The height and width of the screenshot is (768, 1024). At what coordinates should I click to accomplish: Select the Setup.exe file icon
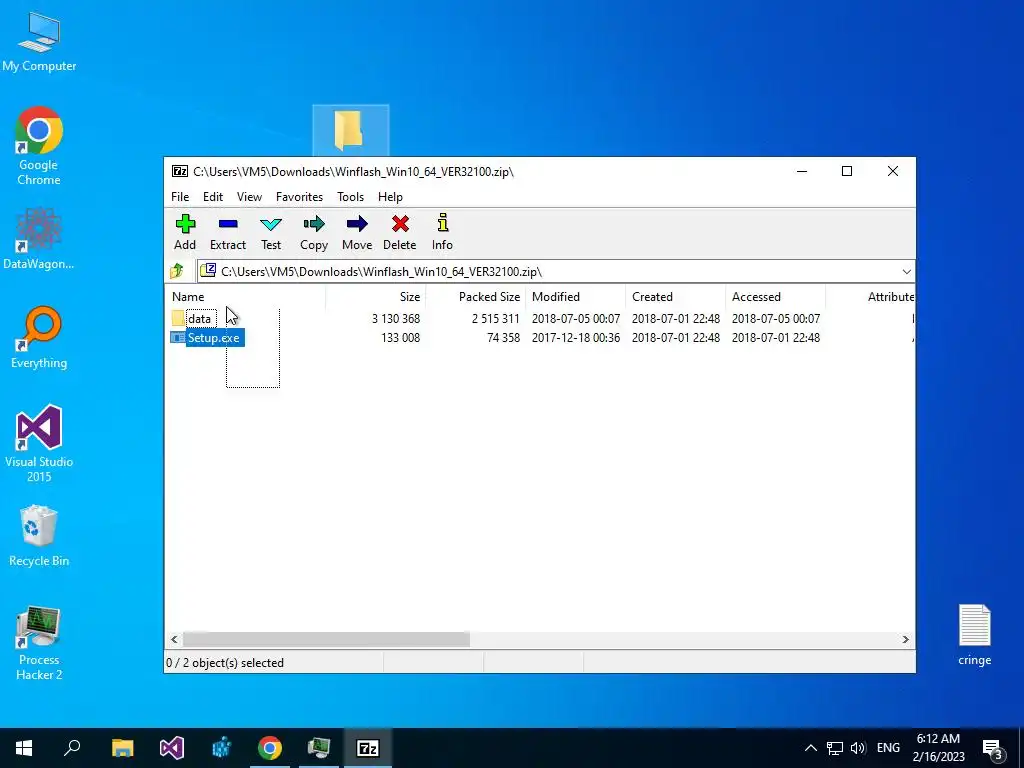tap(178, 338)
